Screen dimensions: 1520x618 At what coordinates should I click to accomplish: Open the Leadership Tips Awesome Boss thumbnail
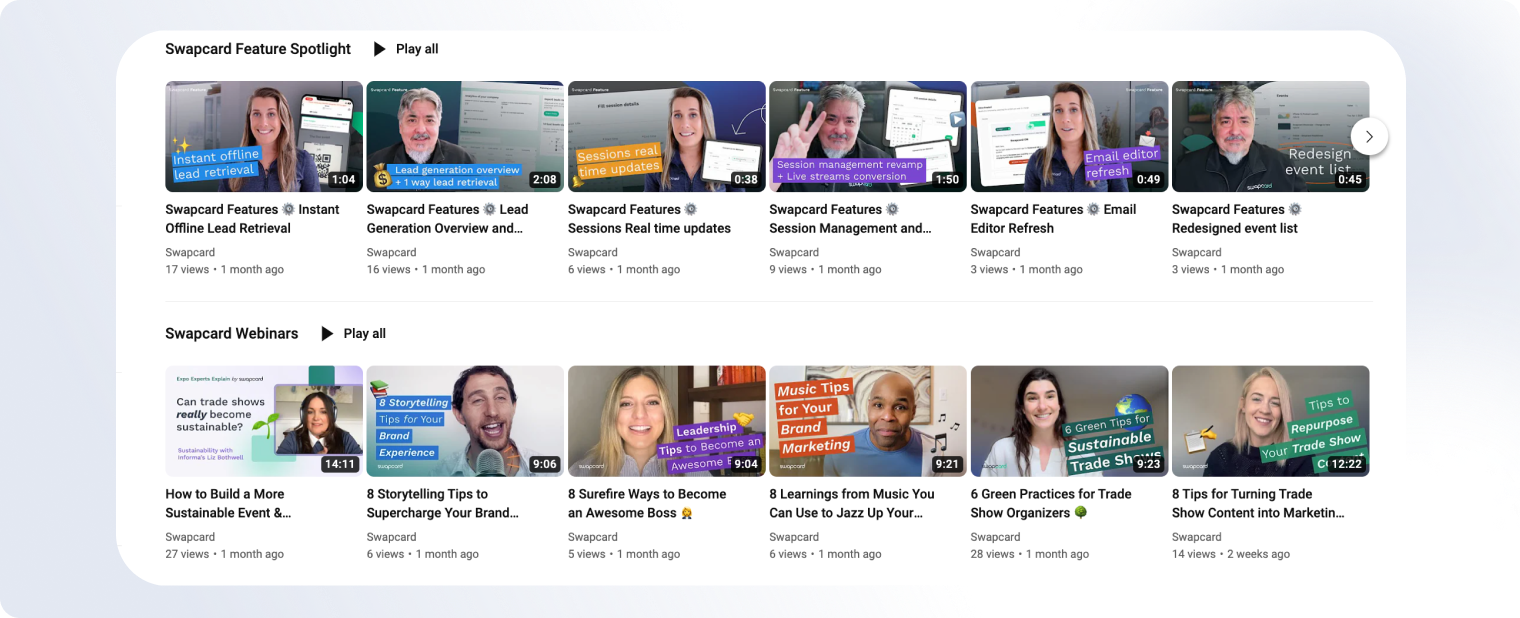pos(667,421)
